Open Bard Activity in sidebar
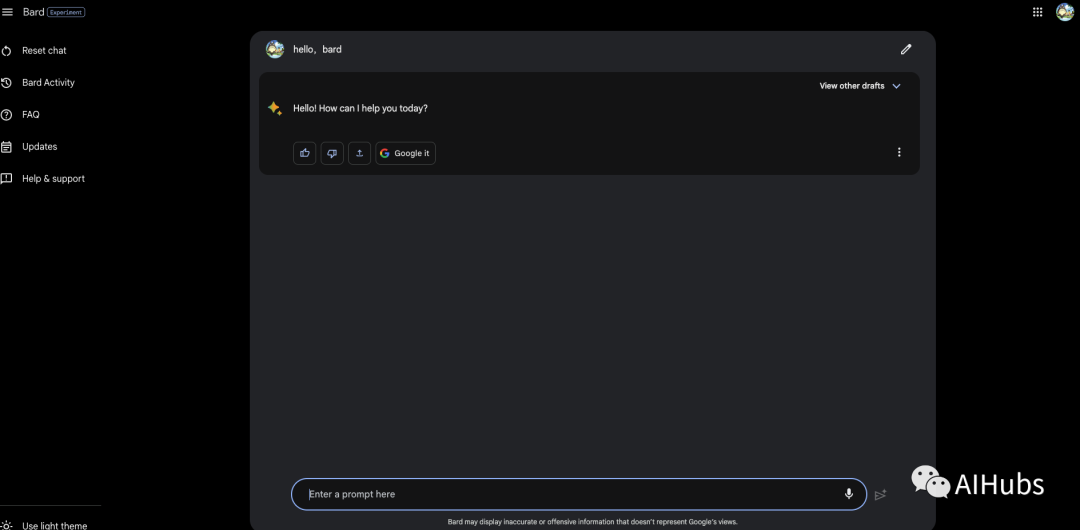 click(48, 83)
